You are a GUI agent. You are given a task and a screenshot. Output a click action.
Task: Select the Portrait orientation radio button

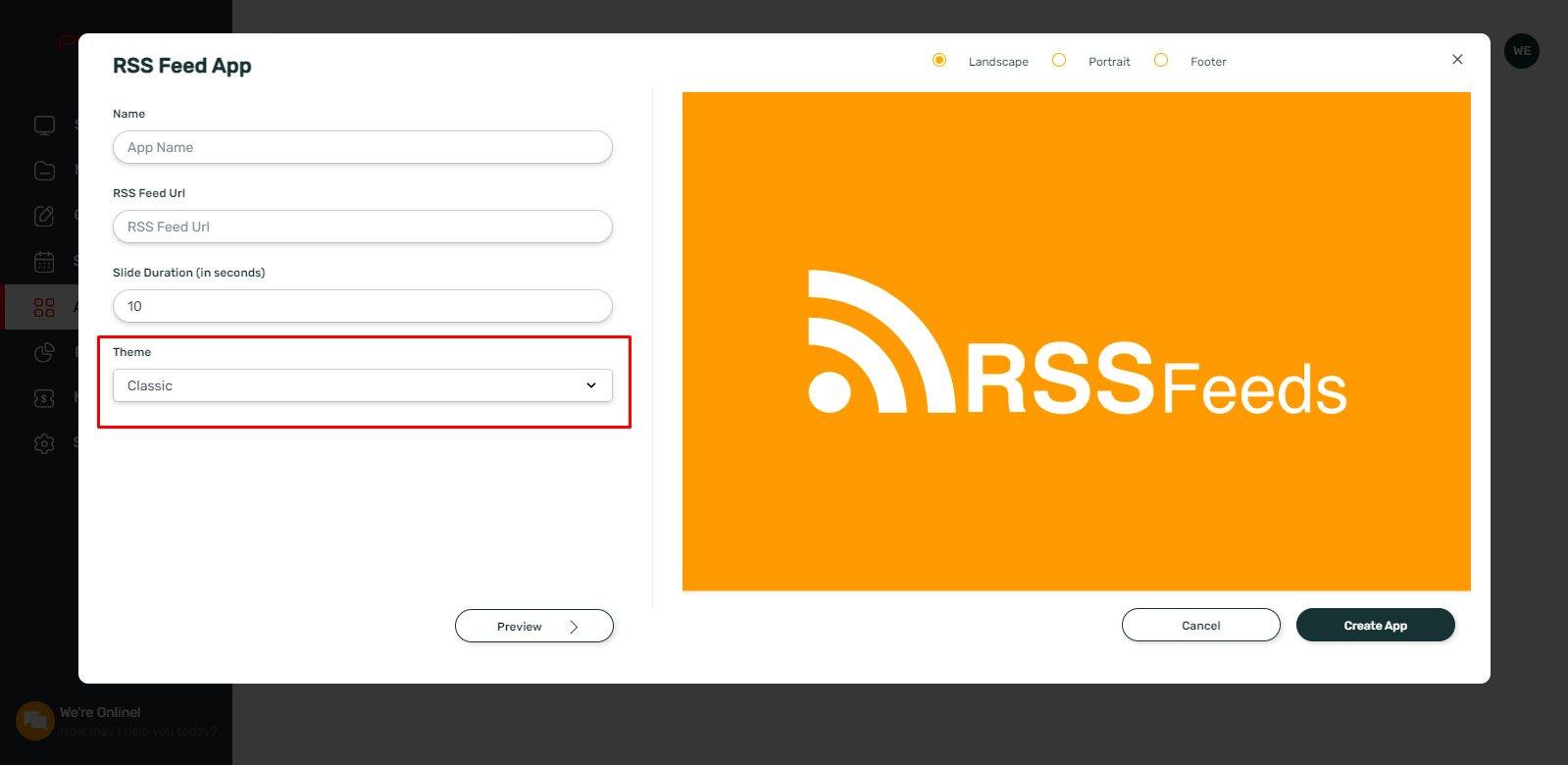coord(1059,60)
